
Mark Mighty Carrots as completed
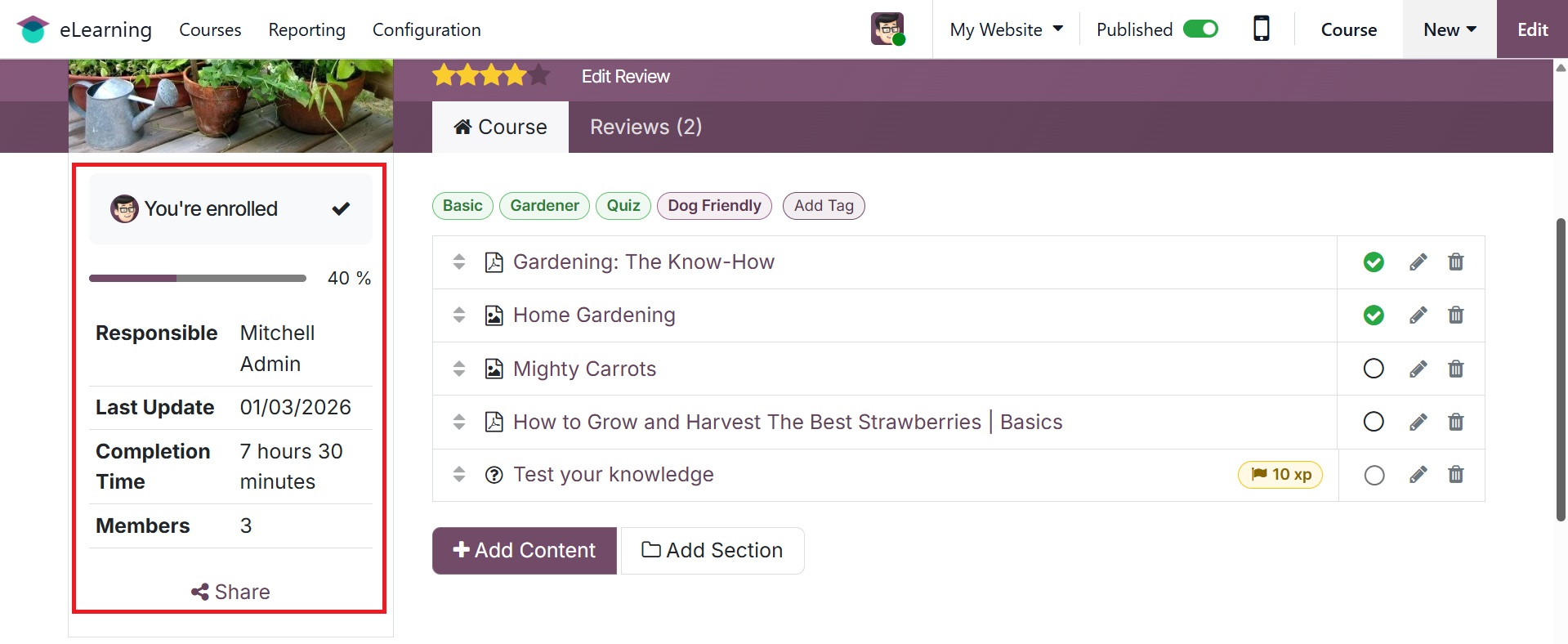point(1374,369)
